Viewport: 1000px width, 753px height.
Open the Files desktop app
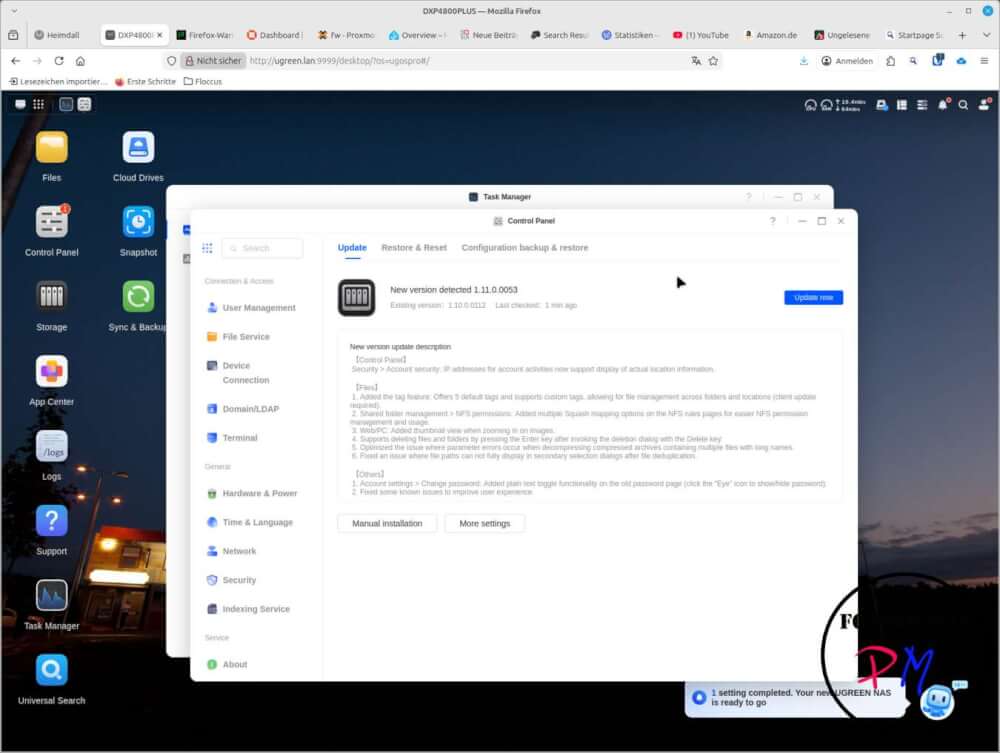click(52, 148)
